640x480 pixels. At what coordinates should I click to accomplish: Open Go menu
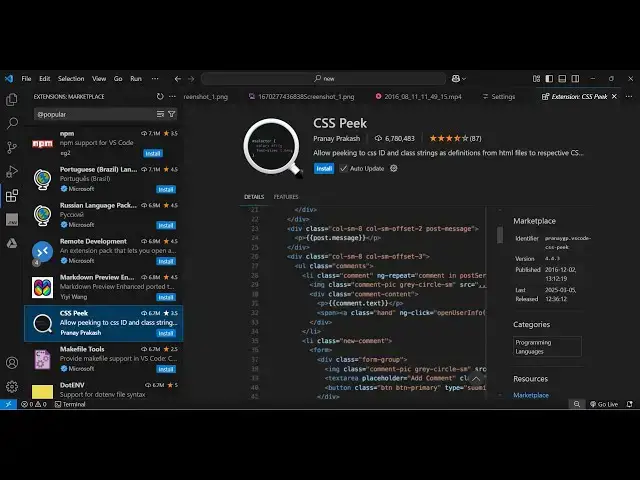pyautogui.click(x=118, y=79)
